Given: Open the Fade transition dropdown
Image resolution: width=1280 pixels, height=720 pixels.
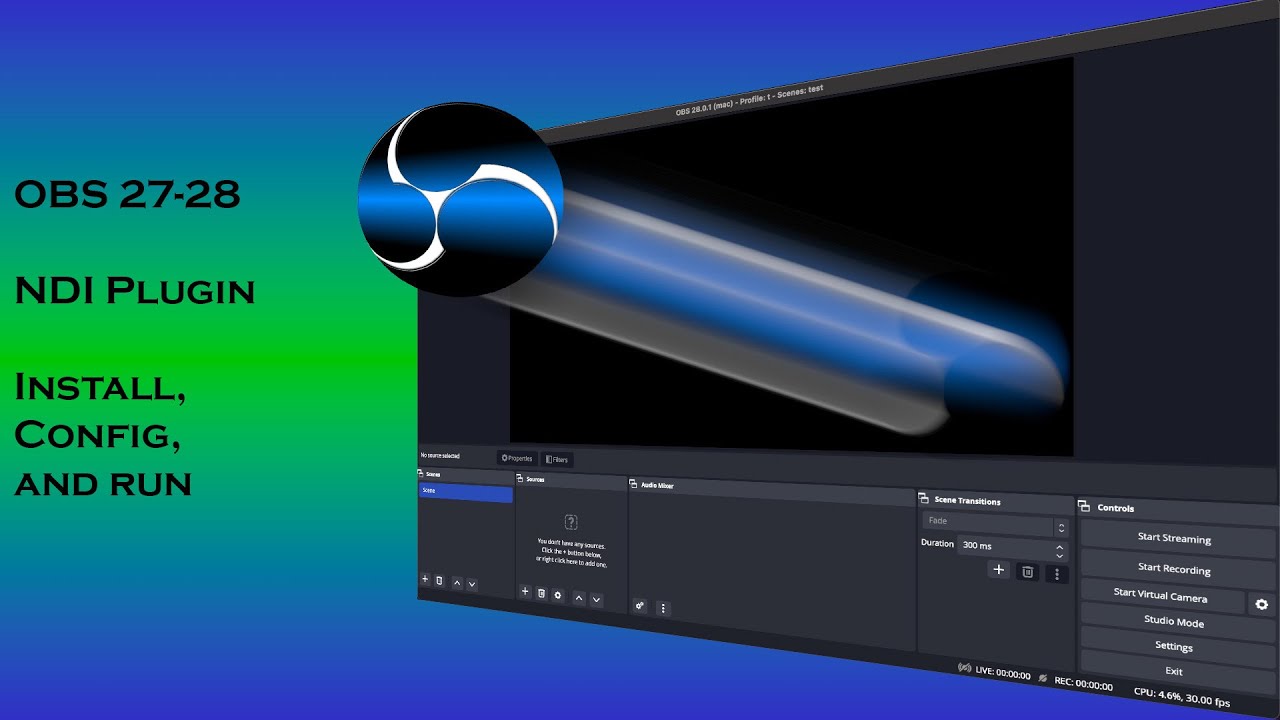Looking at the screenshot, I should 995,523.
